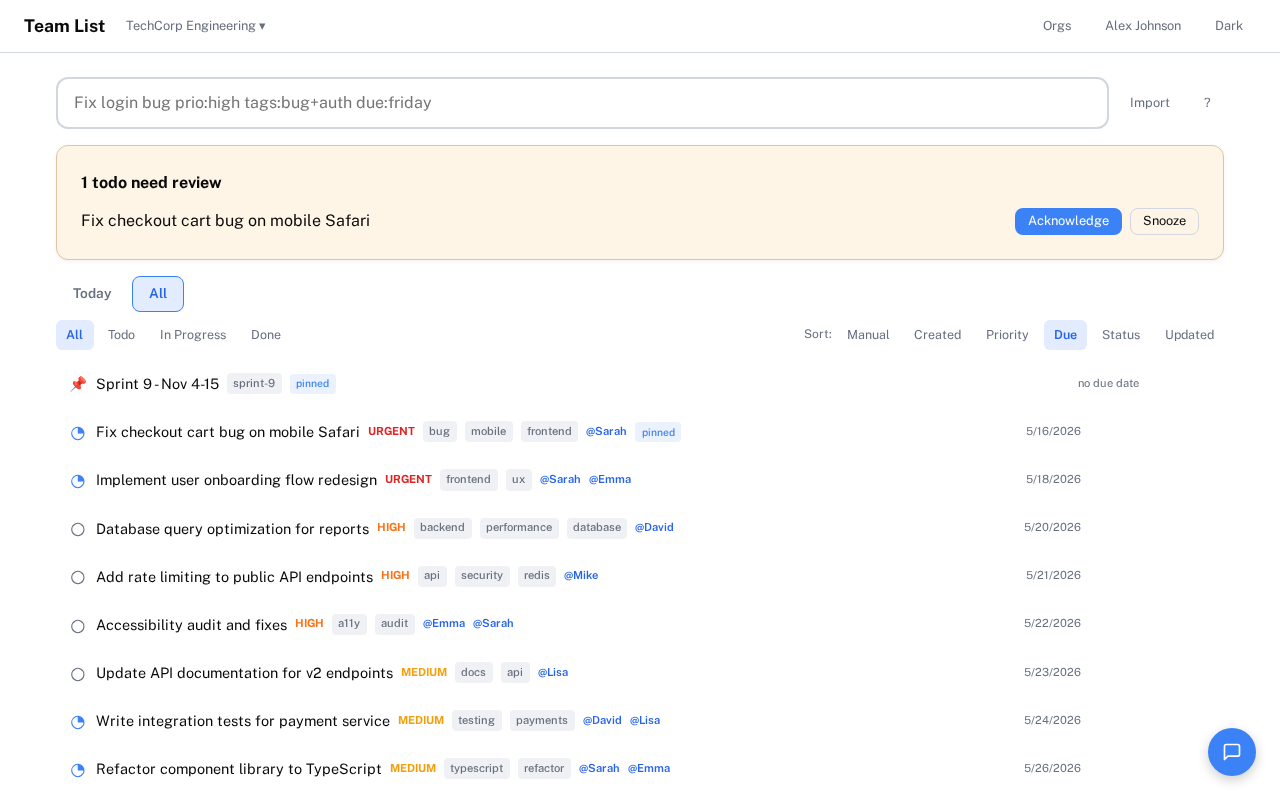Click the @David assignee on database row

click(x=654, y=528)
